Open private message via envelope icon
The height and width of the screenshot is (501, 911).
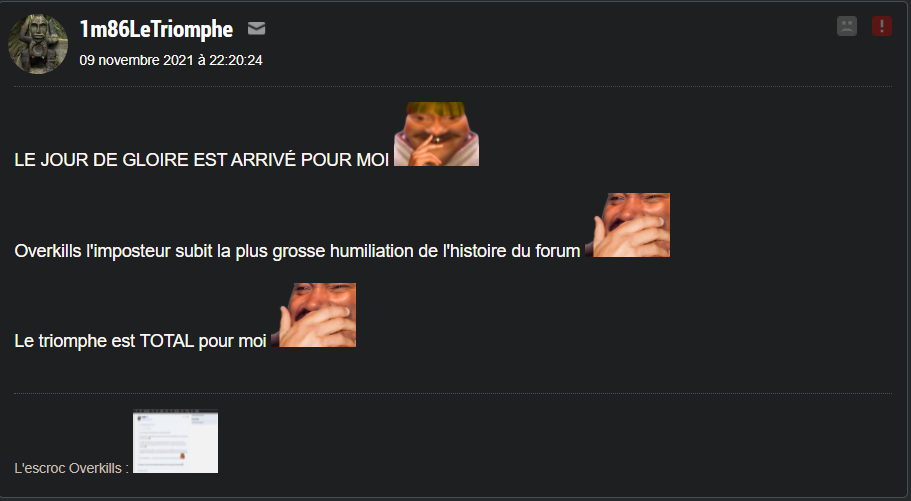[256, 28]
